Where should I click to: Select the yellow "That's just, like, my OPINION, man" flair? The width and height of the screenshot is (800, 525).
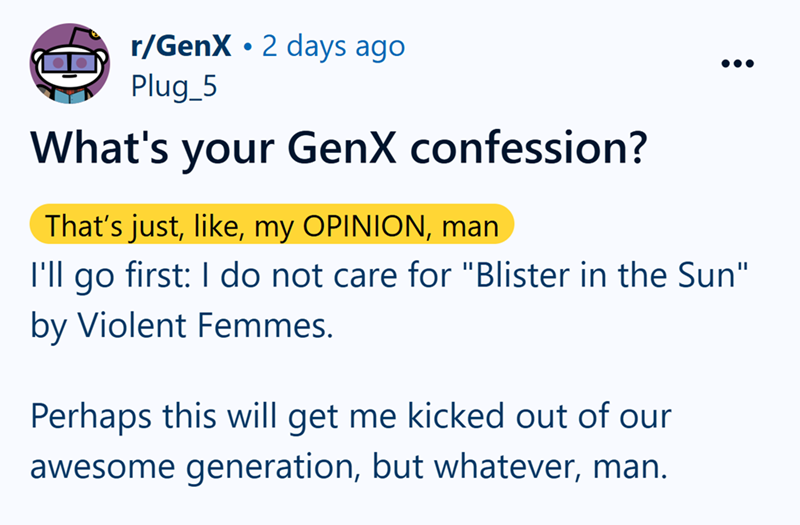click(272, 227)
